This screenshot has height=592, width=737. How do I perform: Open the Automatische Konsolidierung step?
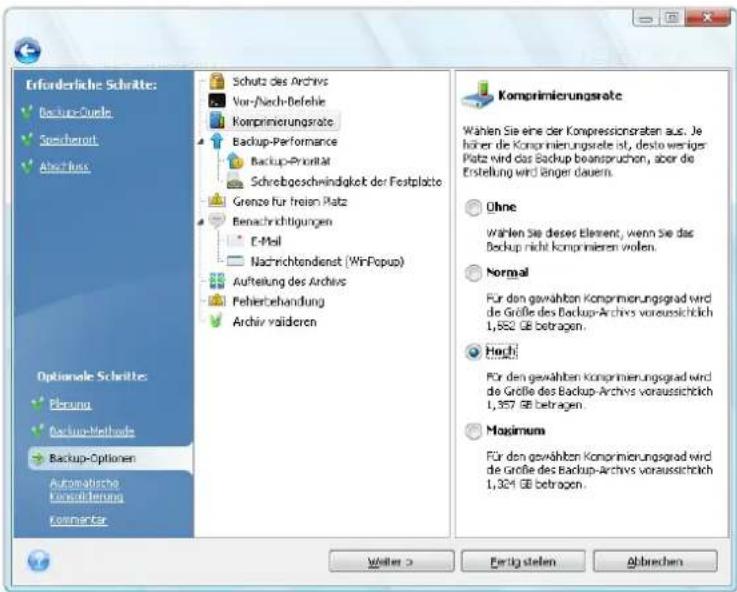click(86, 490)
